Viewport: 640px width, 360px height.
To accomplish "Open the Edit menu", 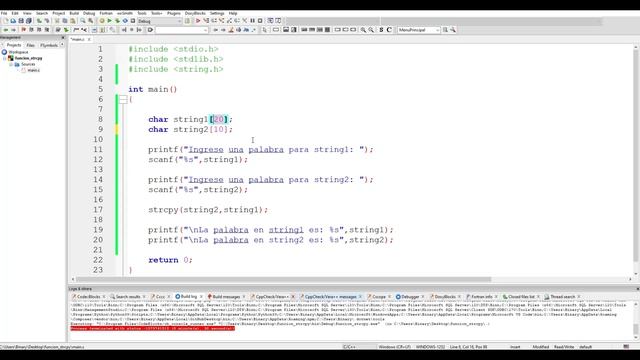I will 15,13.
